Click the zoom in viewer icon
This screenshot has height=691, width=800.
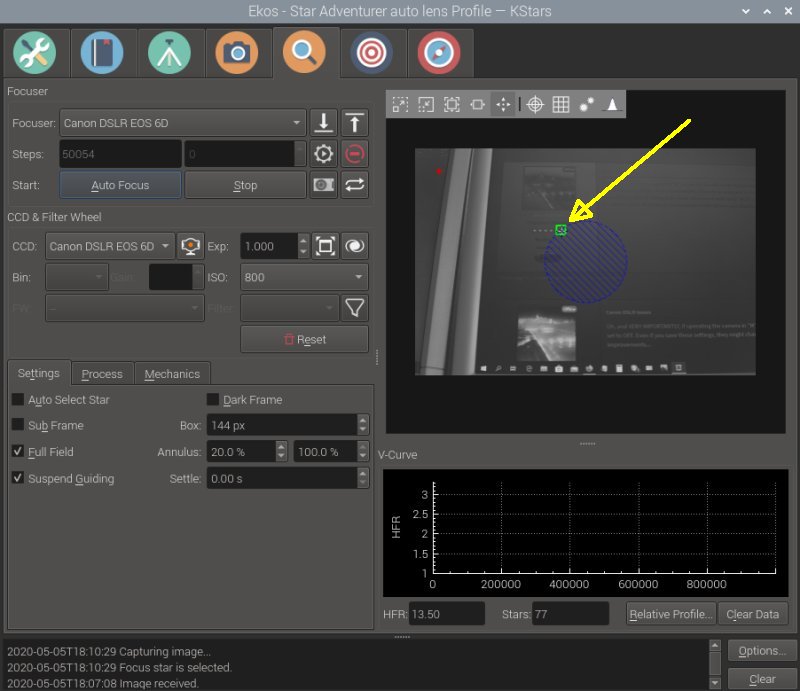pyautogui.click(x=400, y=105)
